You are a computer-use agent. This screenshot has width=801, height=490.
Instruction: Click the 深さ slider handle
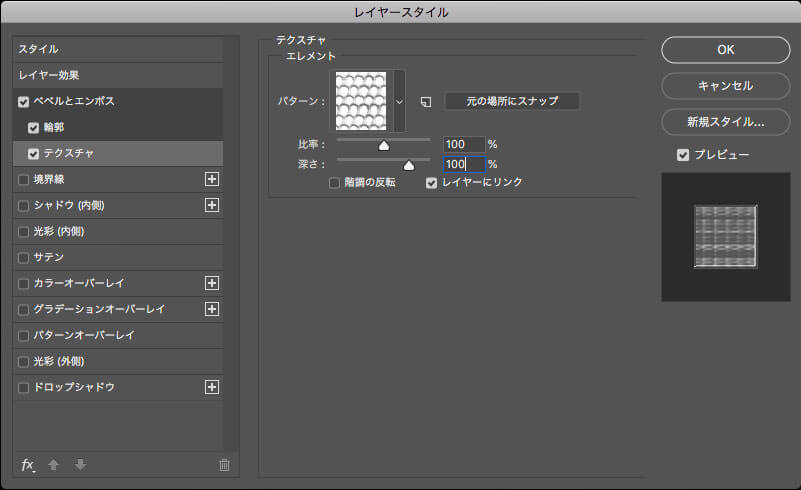[x=409, y=166]
